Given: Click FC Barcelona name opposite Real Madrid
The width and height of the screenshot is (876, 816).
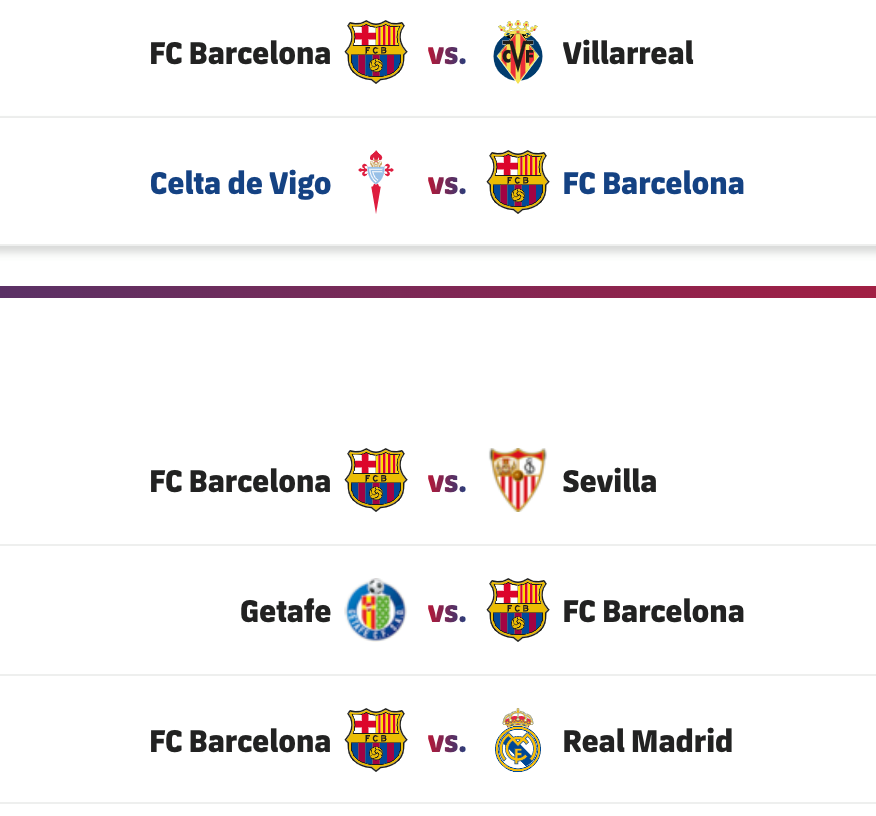Looking at the screenshot, I should tap(240, 742).
